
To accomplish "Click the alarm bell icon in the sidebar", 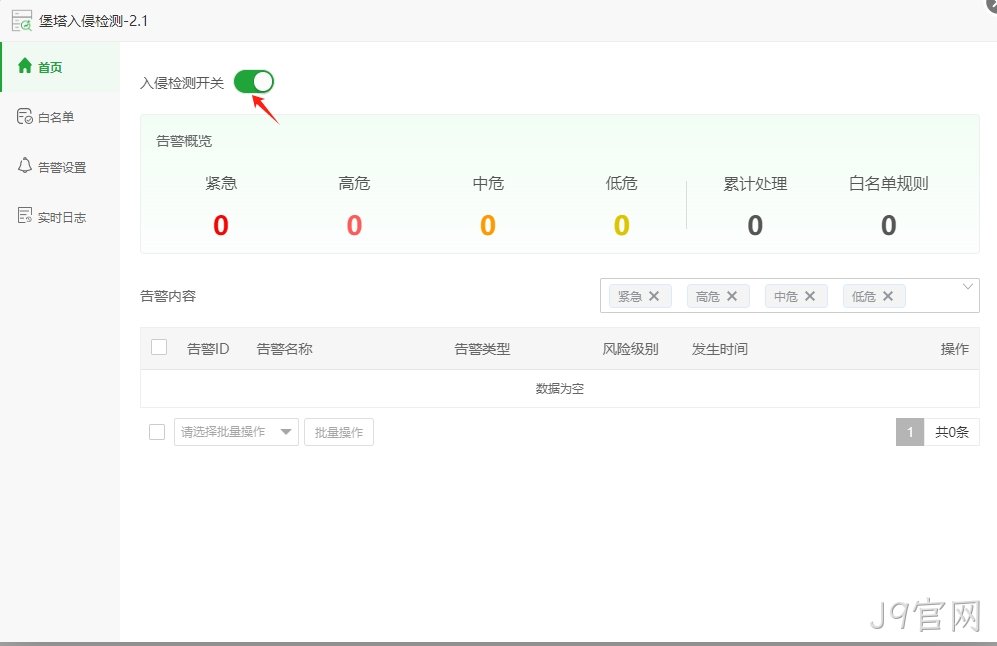I will 25,166.
